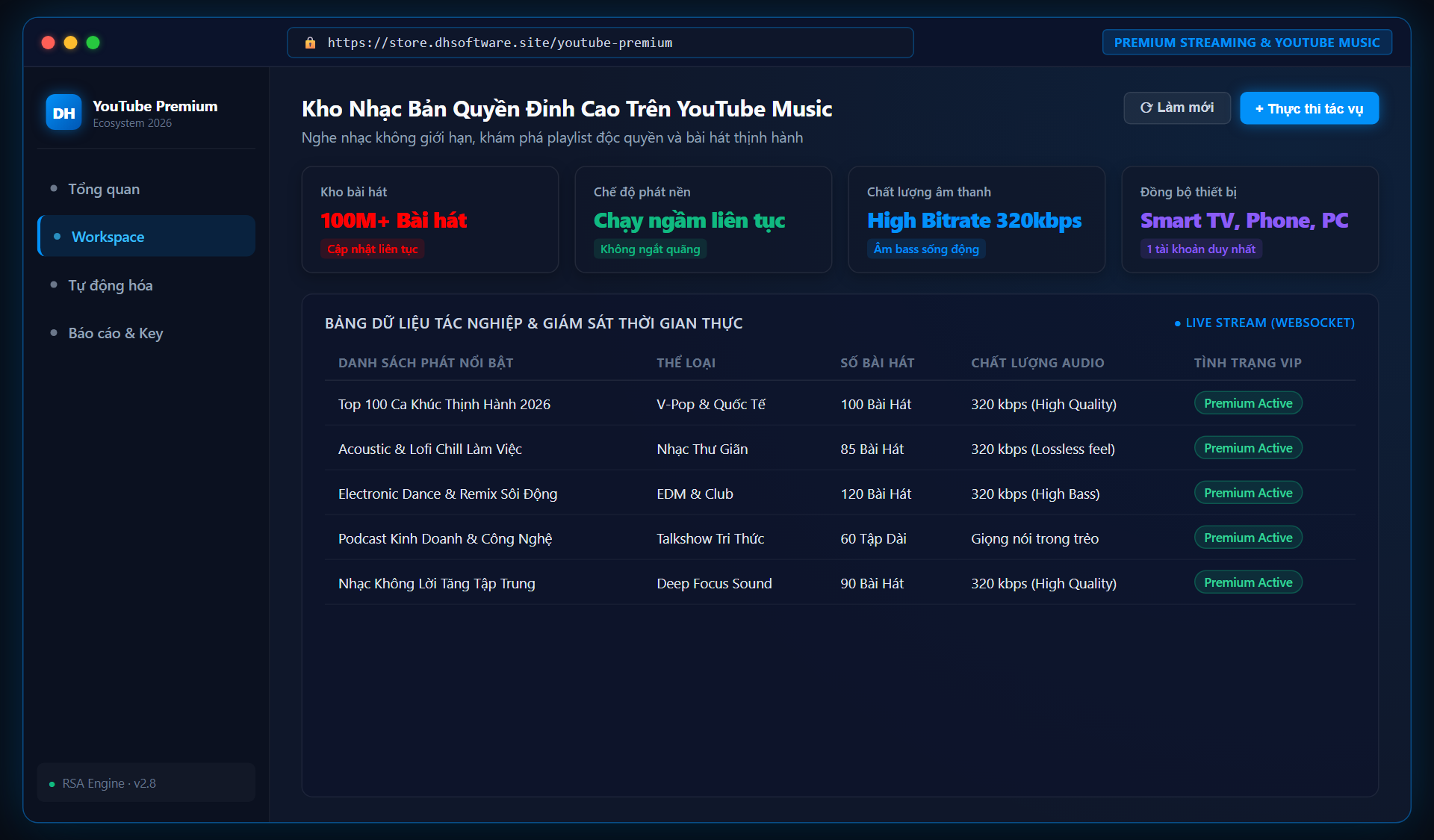
Task: Click Premium Active badge for Electronic Dance row
Action: 1248,493
